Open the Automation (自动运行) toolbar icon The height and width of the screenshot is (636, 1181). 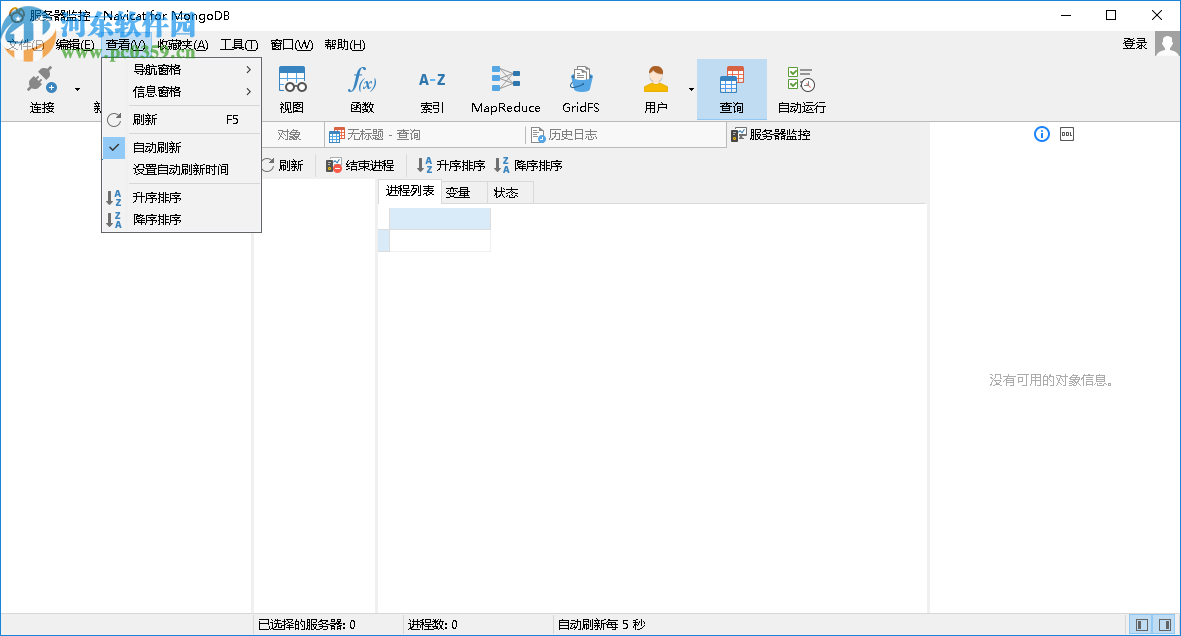(801, 89)
